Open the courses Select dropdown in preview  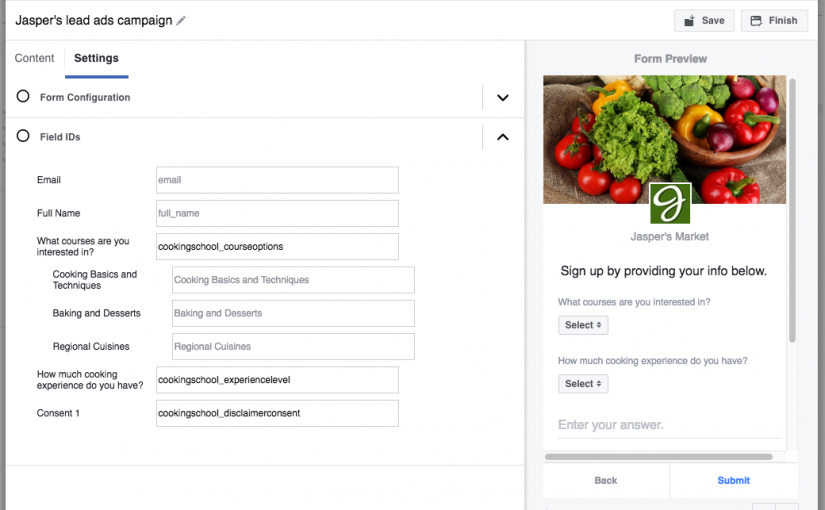pos(583,325)
